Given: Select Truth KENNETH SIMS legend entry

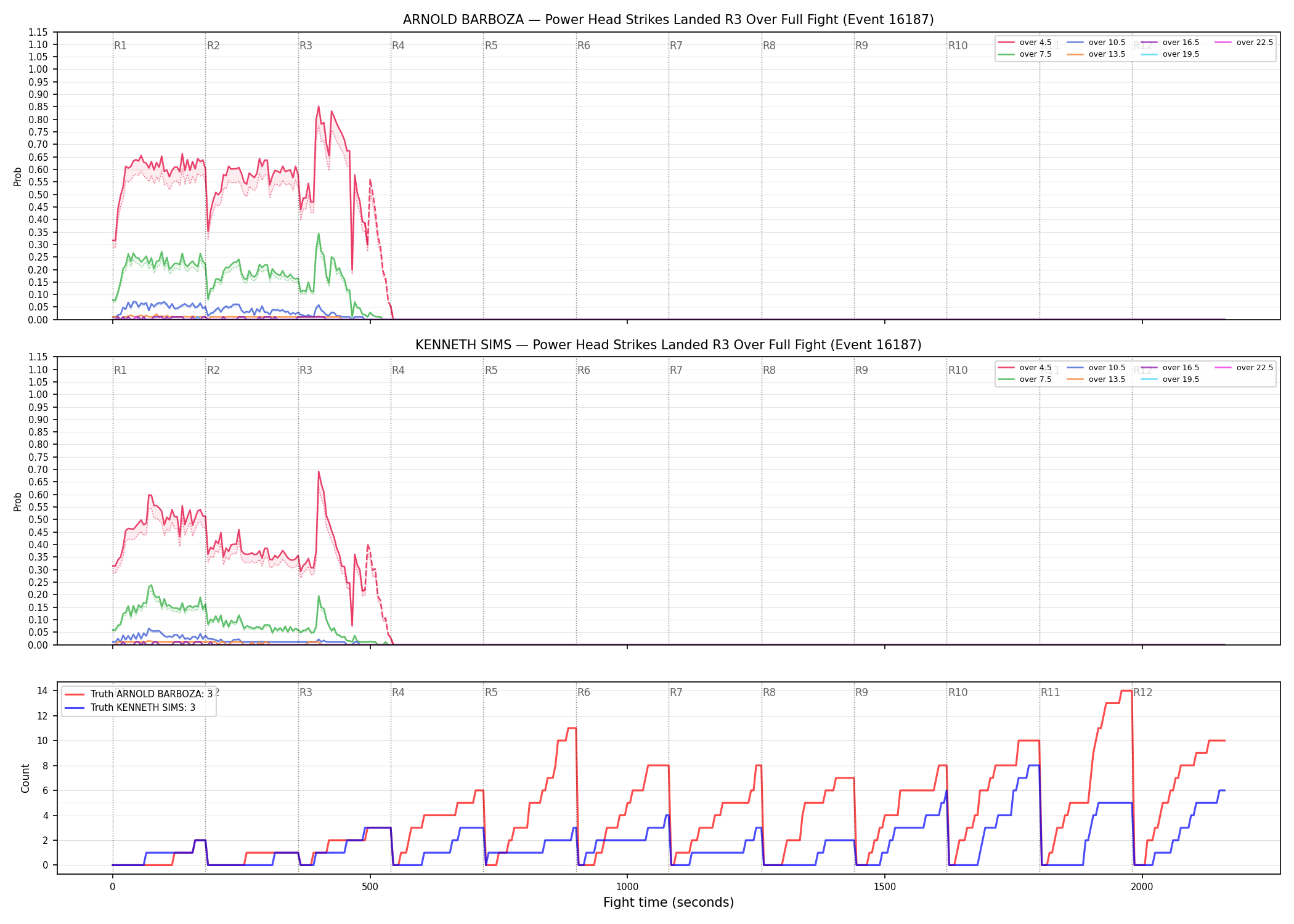Looking at the screenshot, I should (x=130, y=708).
